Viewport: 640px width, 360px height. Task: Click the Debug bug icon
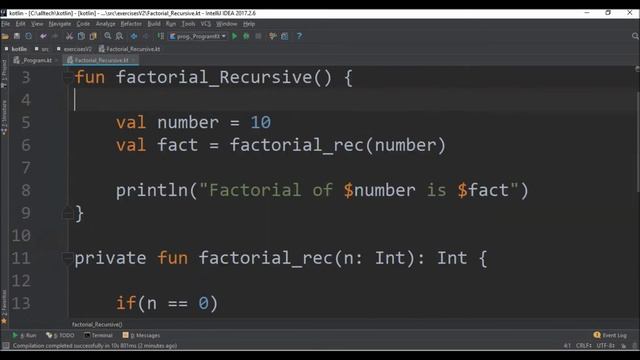246,36
